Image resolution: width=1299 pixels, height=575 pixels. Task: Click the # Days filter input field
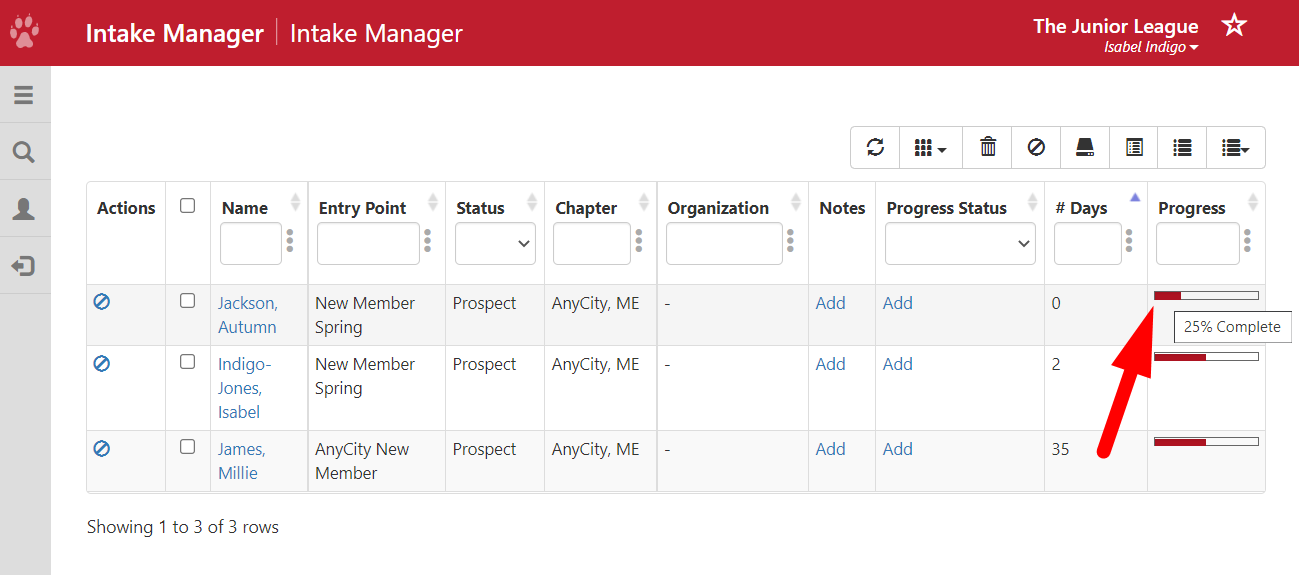point(1088,243)
